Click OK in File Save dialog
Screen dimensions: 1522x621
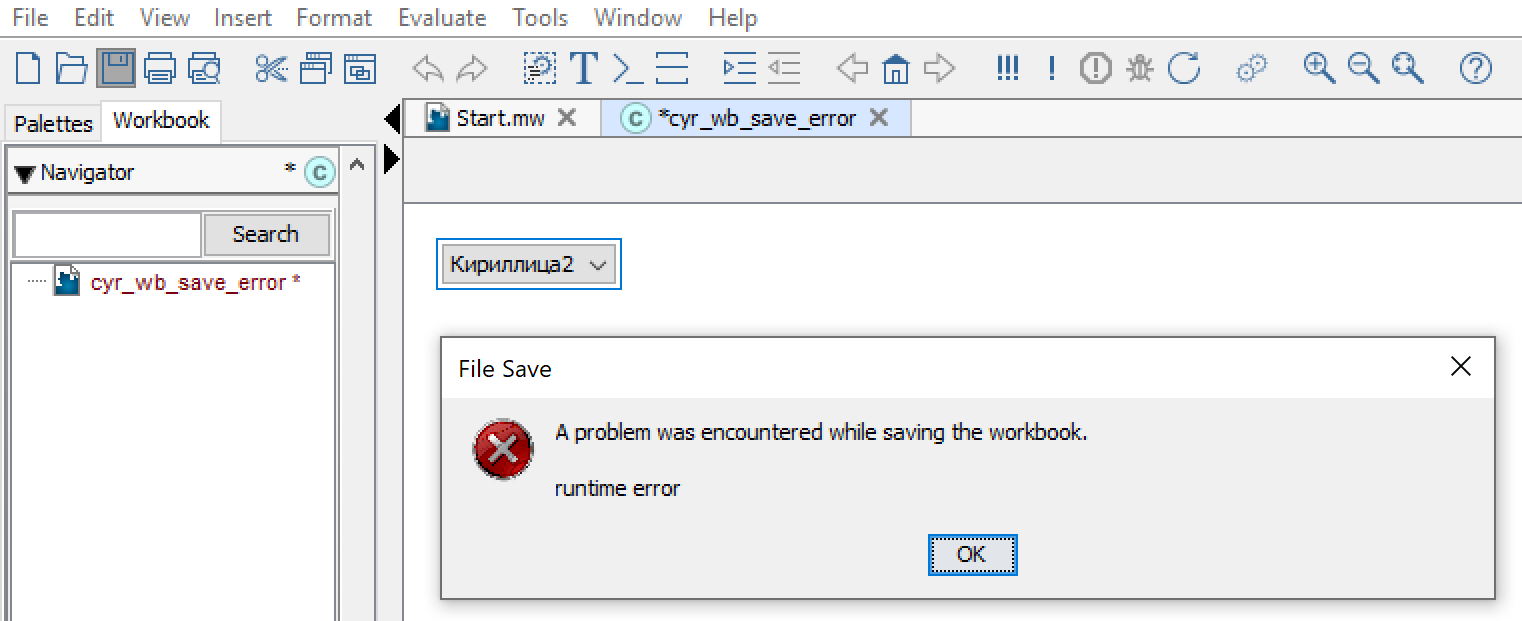[971, 554]
